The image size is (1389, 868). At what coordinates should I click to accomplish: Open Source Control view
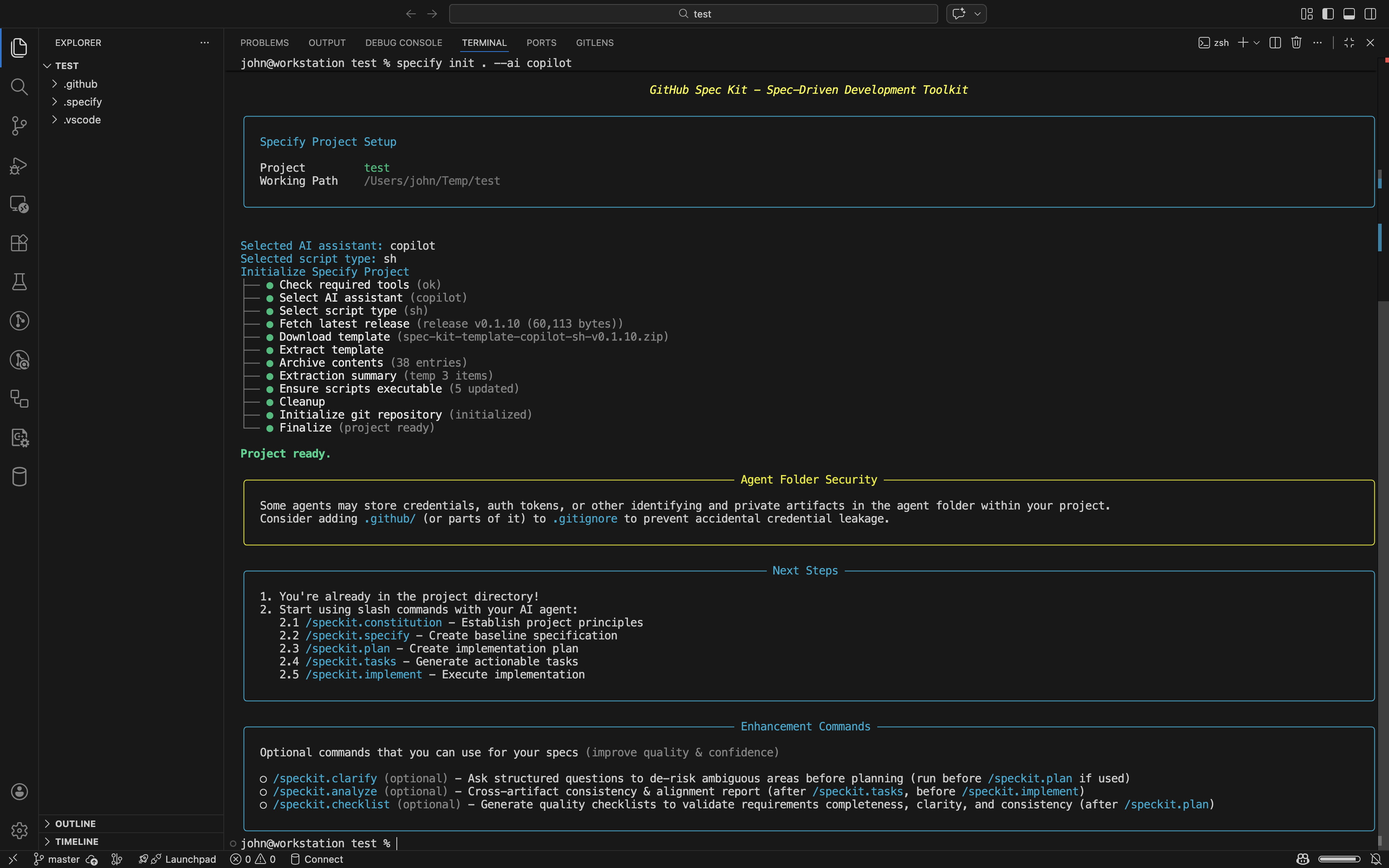point(19,126)
